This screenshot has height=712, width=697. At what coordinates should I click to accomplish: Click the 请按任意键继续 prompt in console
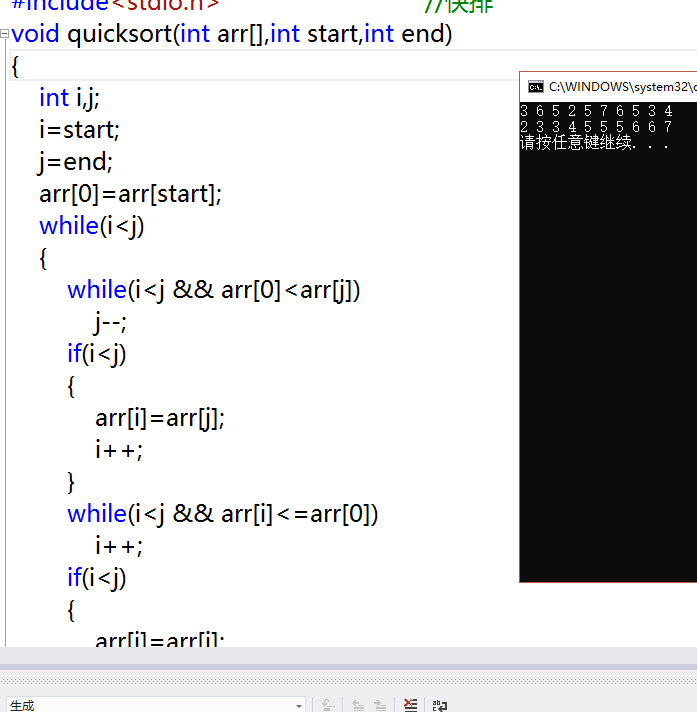[x=594, y=143]
